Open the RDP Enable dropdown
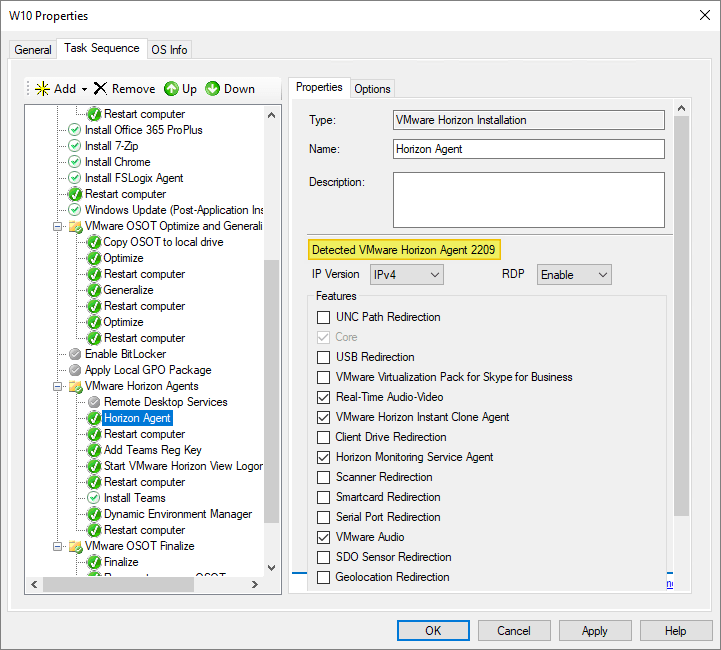This screenshot has height=650, width=721. pos(574,274)
